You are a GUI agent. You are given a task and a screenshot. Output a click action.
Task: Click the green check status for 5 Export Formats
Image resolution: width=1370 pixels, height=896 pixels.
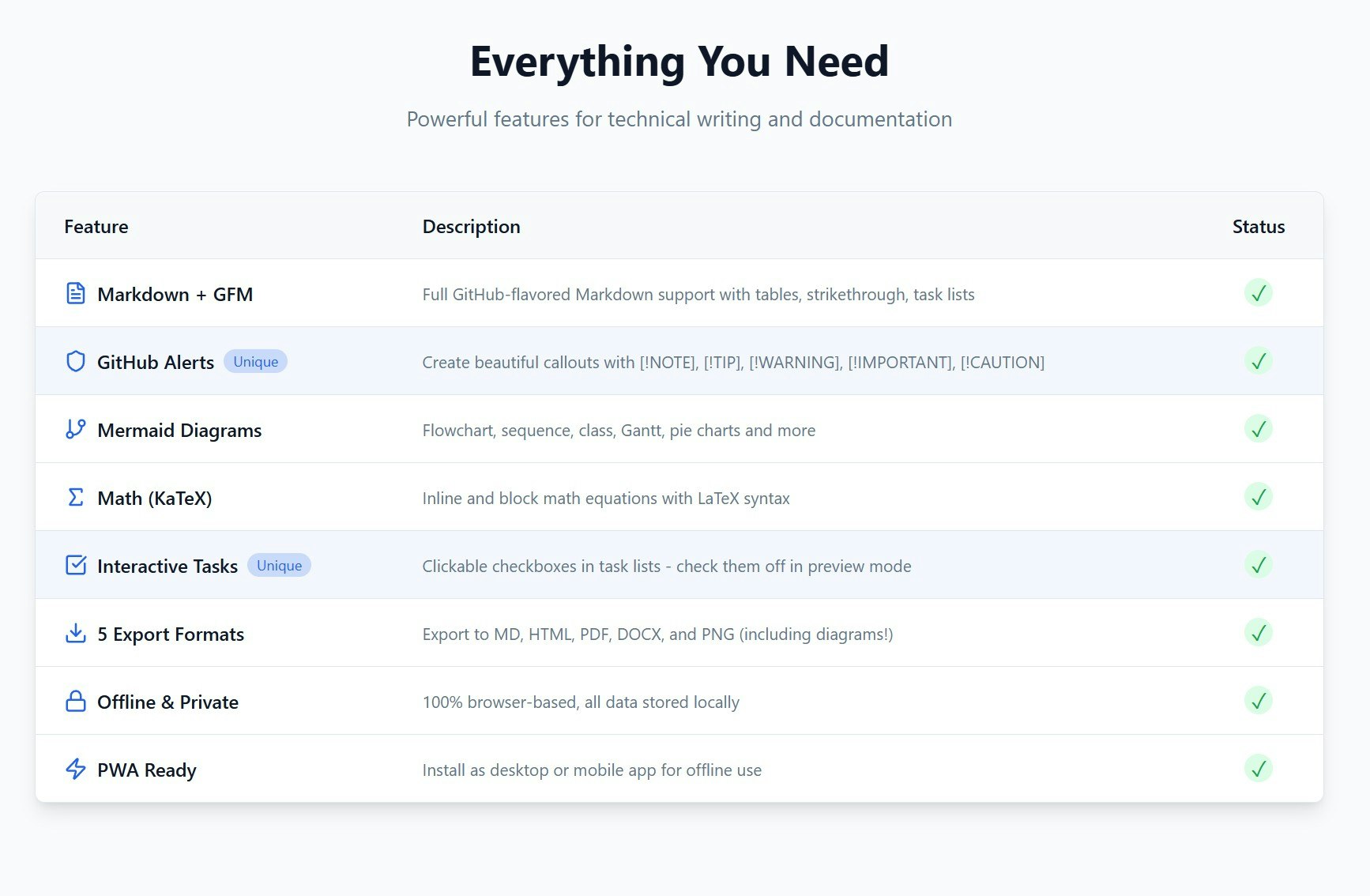coord(1258,633)
